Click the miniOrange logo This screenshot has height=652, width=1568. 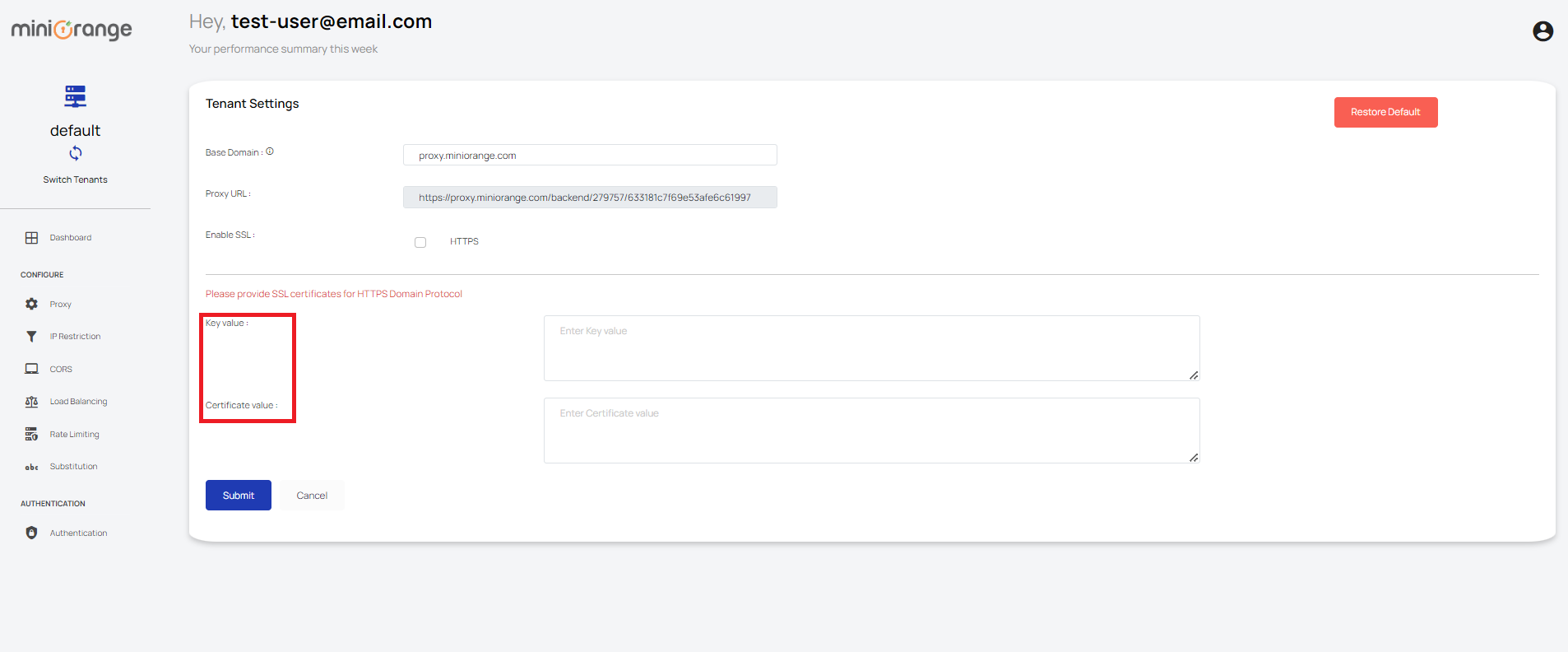coord(72,30)
